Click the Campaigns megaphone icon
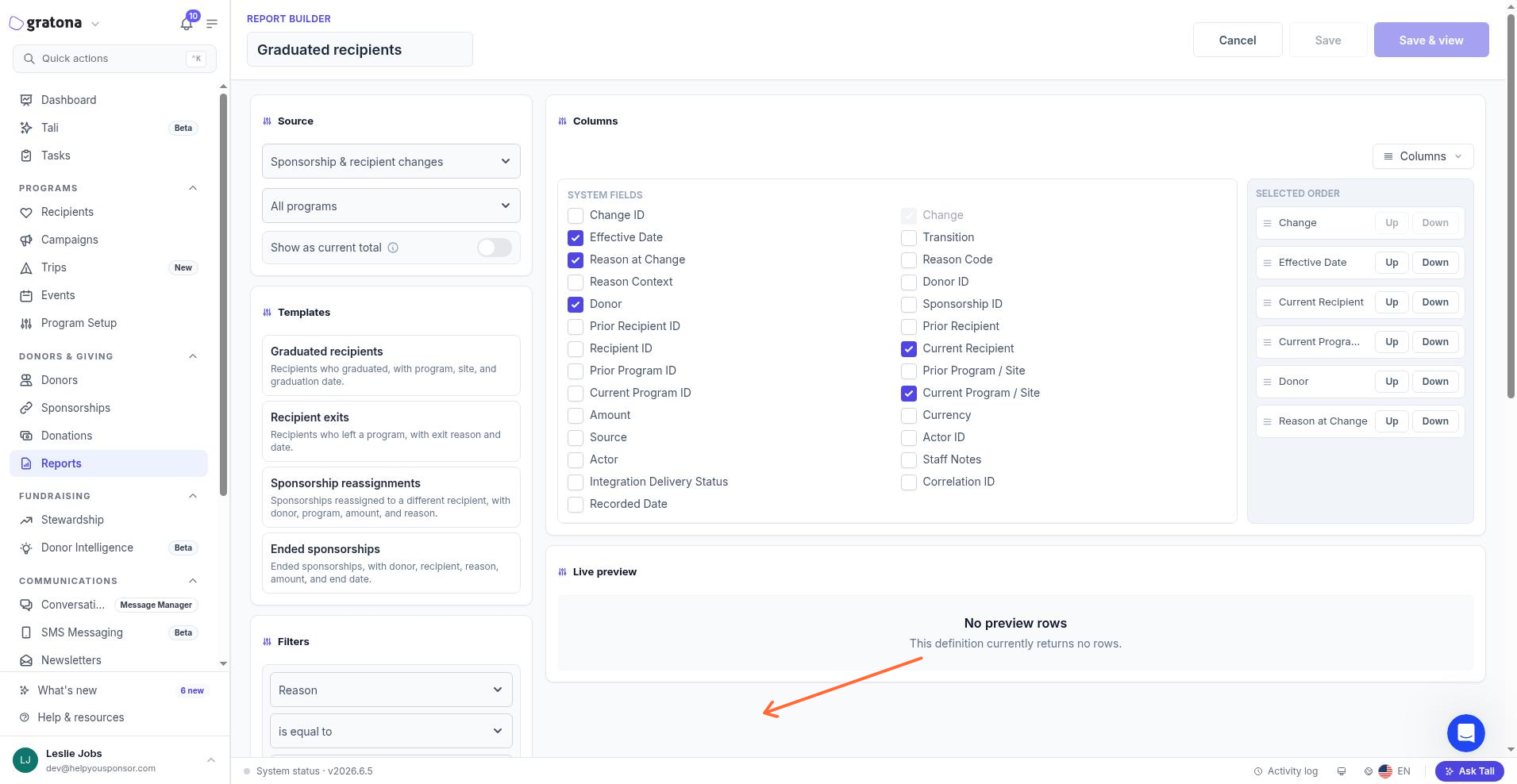 [26, 240]
